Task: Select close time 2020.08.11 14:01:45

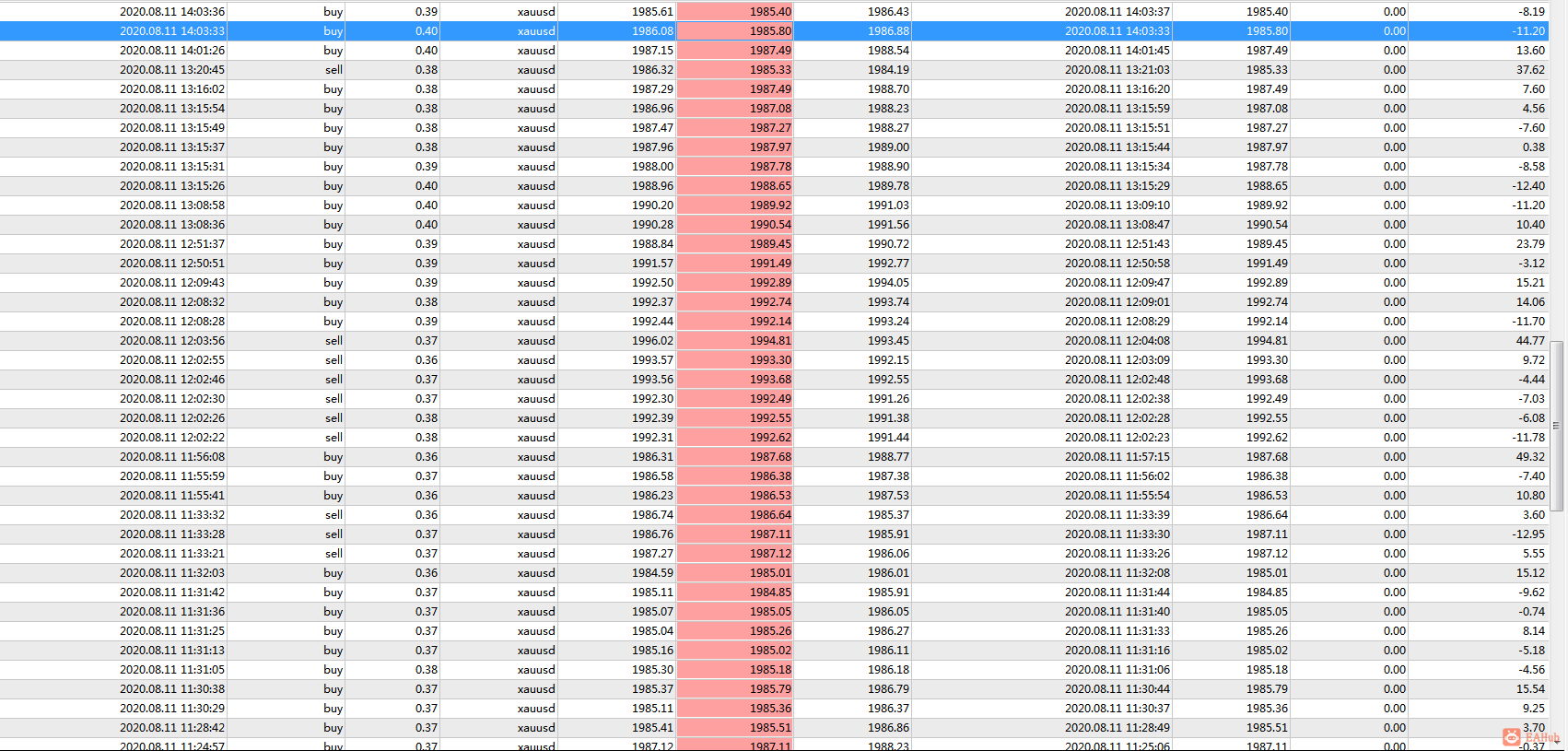Action: tap(1117, 51)
